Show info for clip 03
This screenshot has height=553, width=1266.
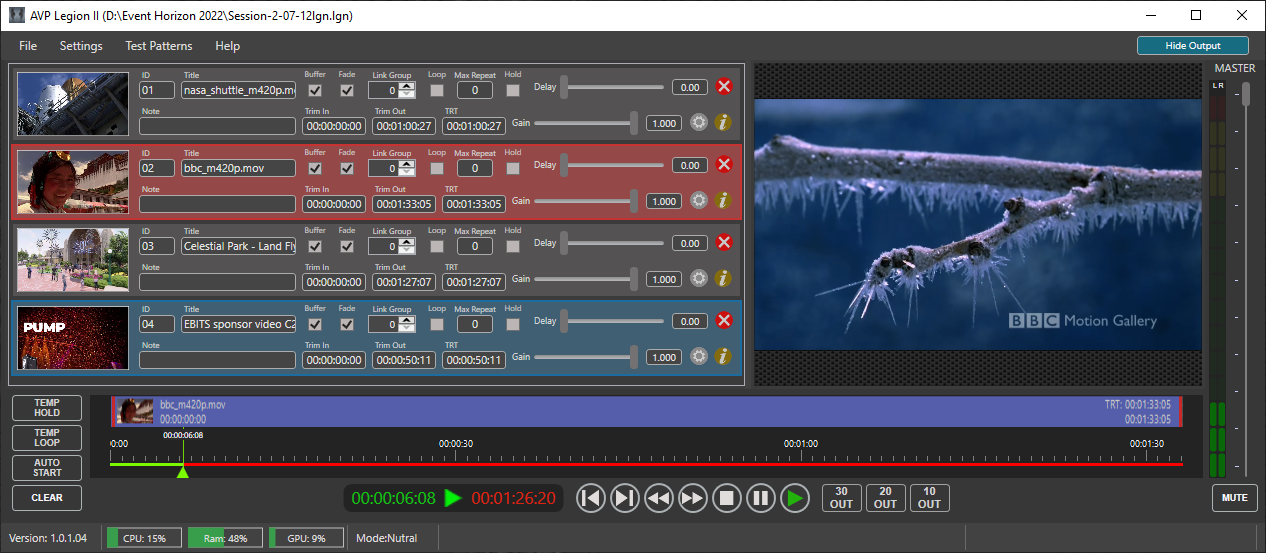click(725, 278)
